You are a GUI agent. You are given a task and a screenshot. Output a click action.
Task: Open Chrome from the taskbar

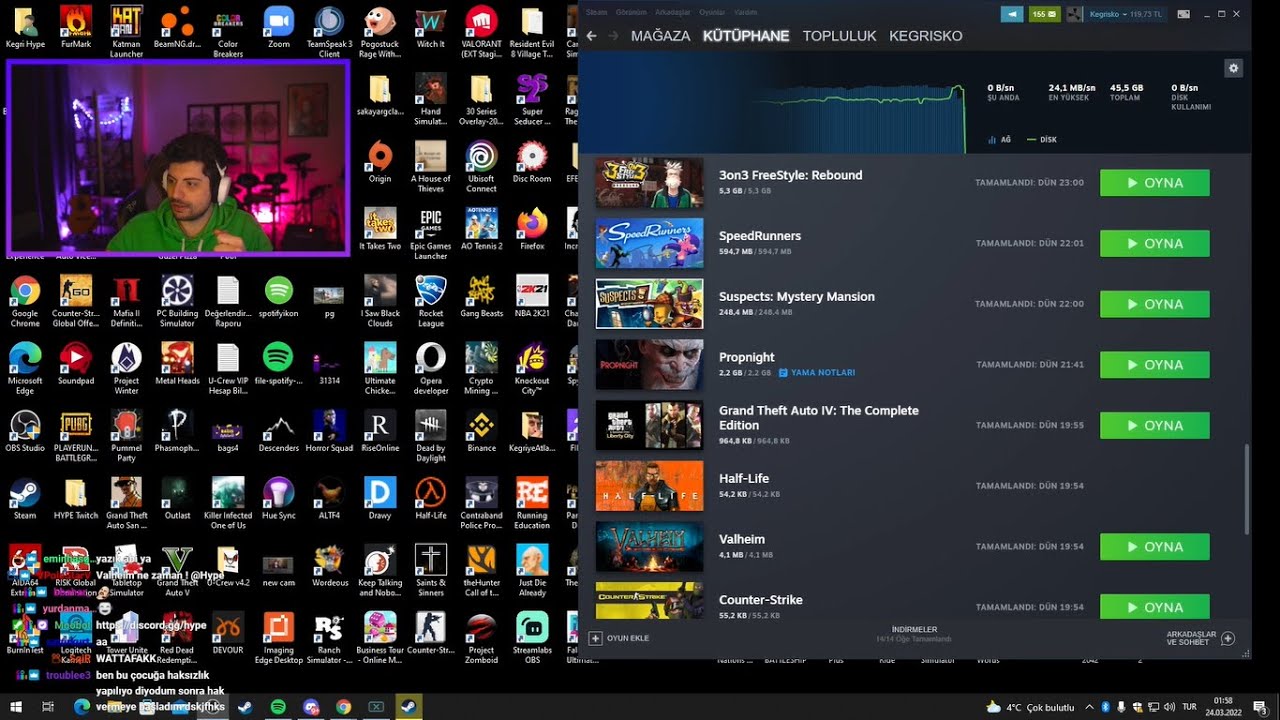tap(343, 706)
